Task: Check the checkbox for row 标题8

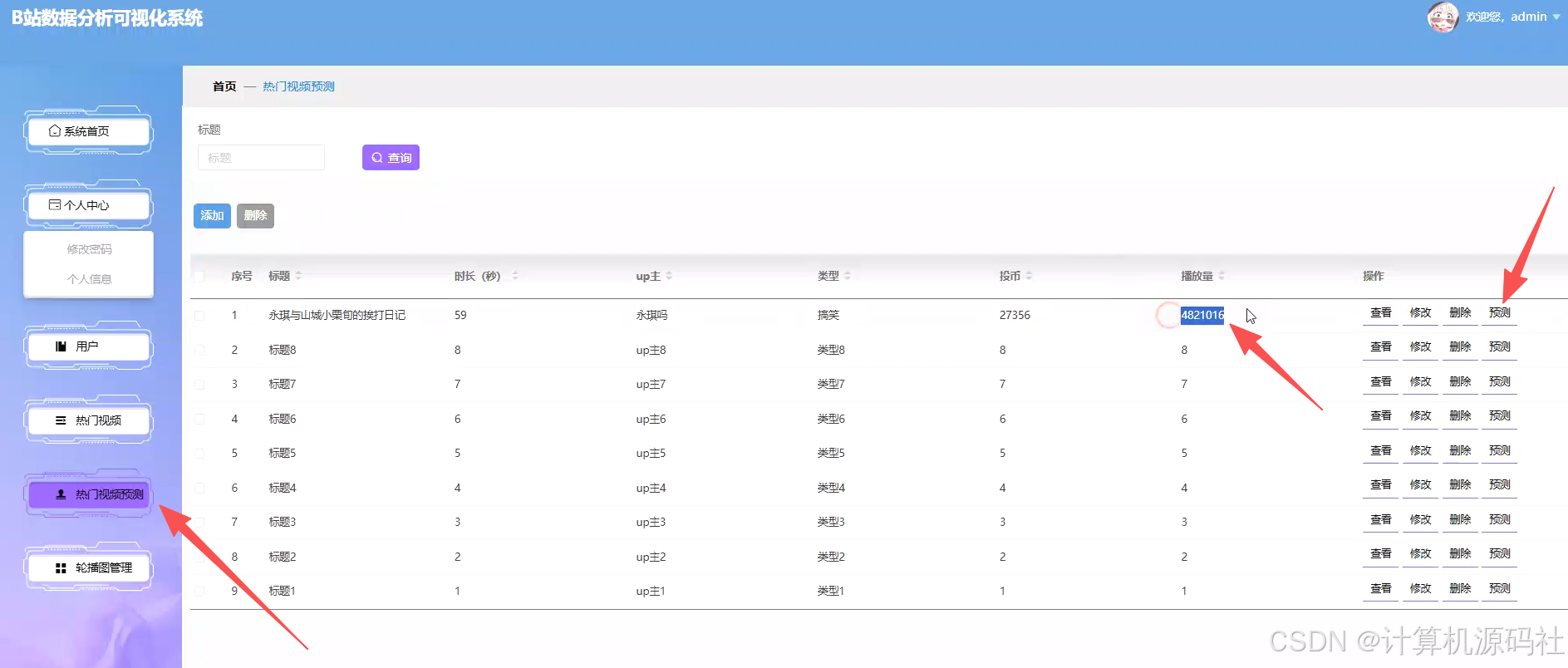Action: (199, 351)
